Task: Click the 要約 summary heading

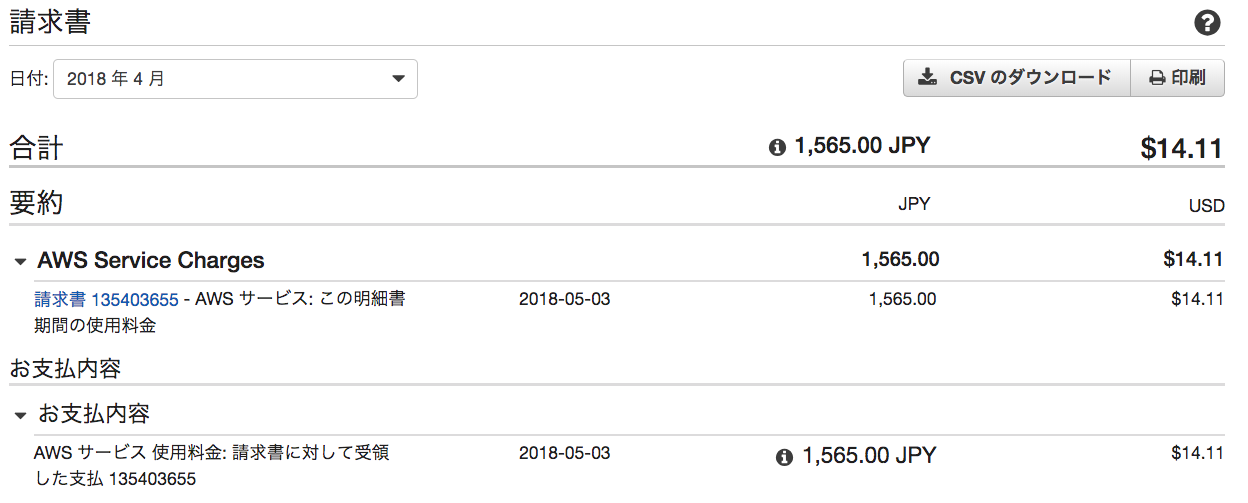Action: click(37, 203)
